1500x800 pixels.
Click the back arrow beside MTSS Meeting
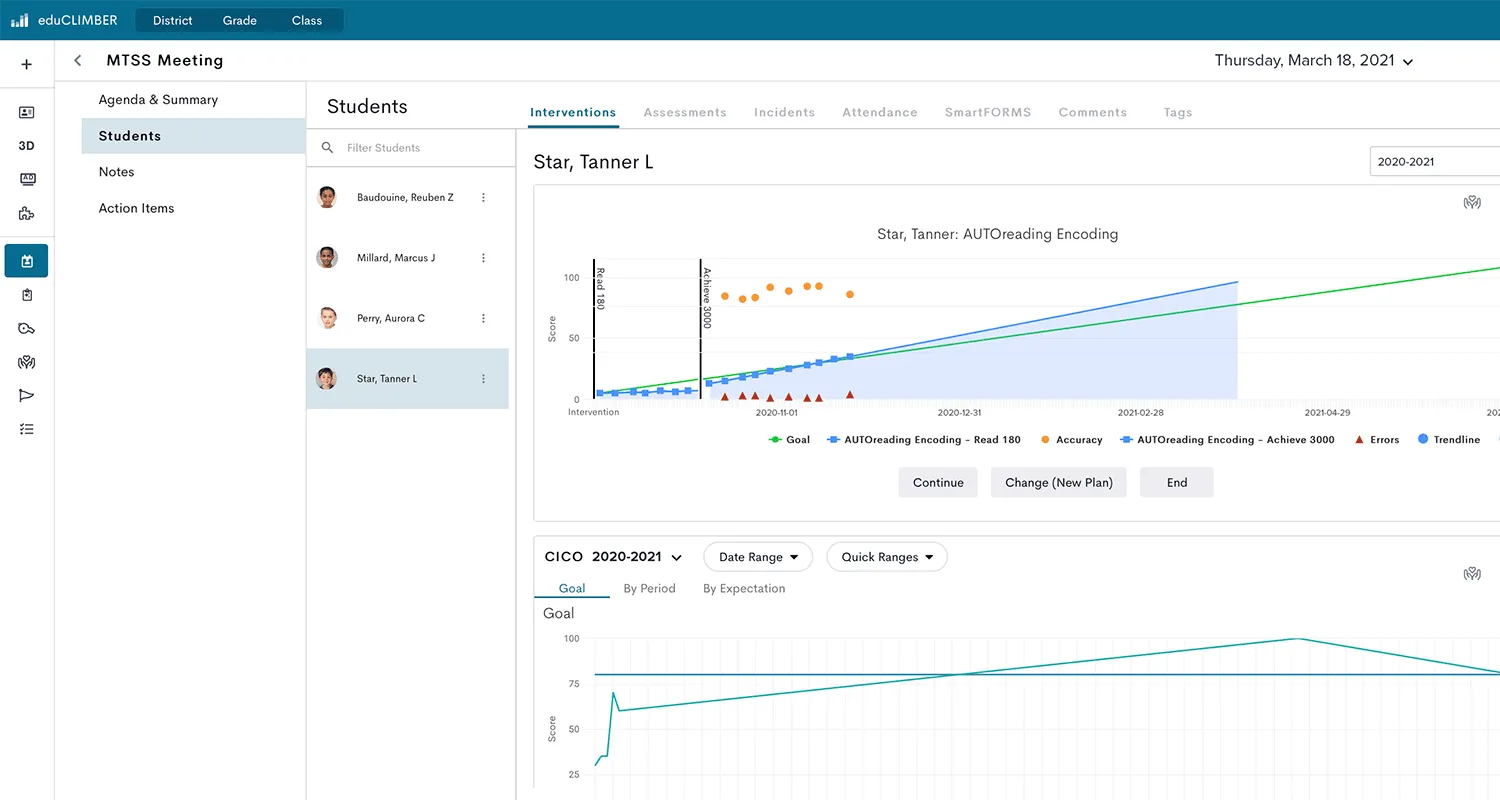(x=78, y=61)
